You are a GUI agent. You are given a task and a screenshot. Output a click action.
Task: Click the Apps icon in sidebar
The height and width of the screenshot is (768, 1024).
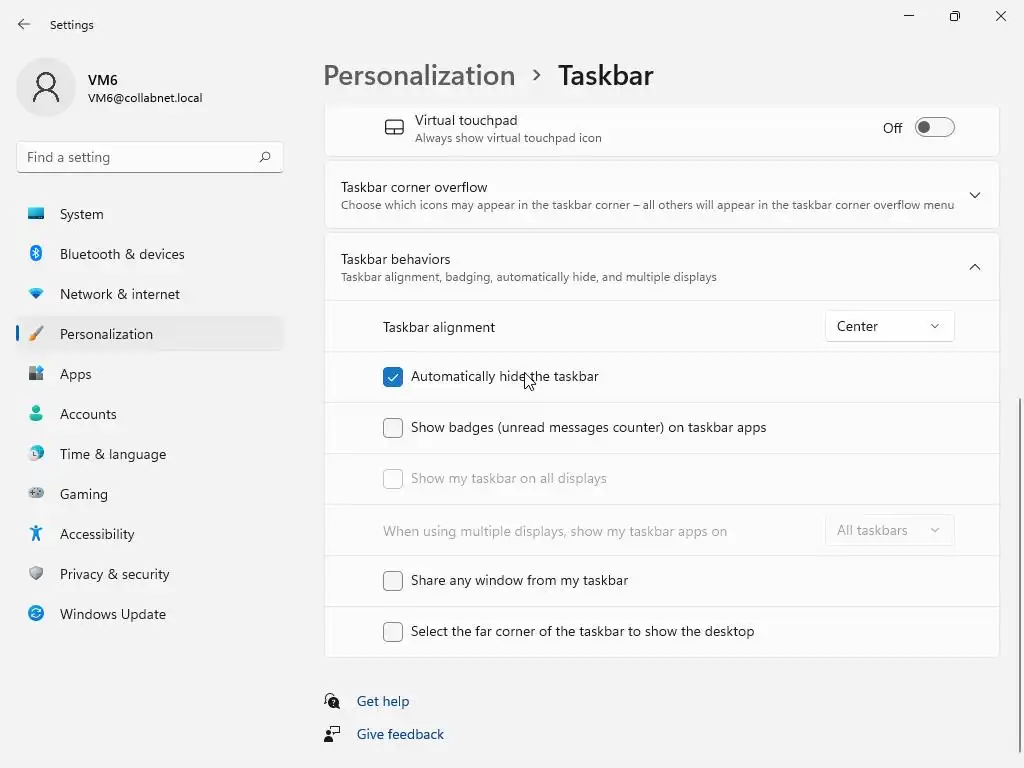point(36,374)
